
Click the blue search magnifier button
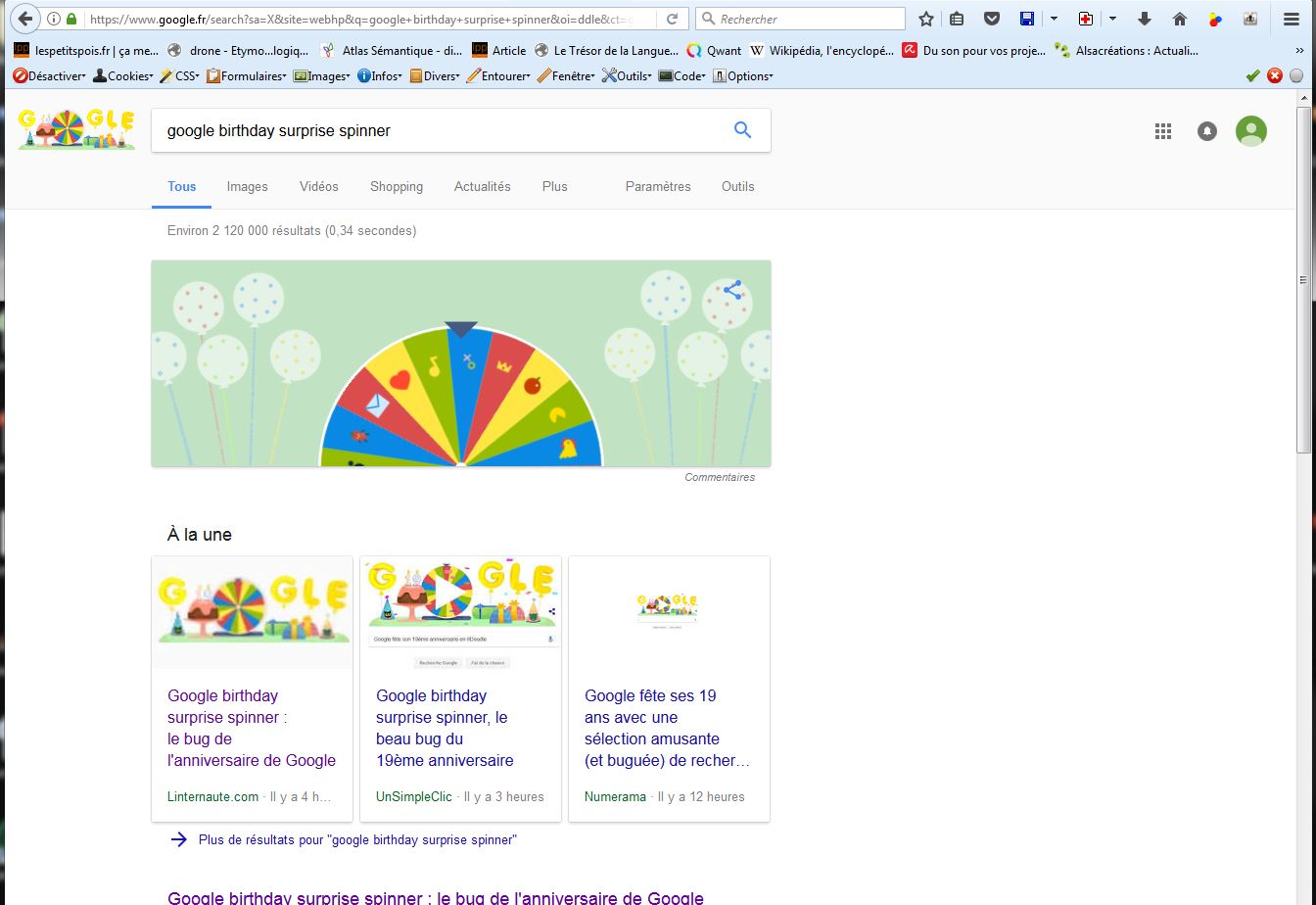coord(742,130)
